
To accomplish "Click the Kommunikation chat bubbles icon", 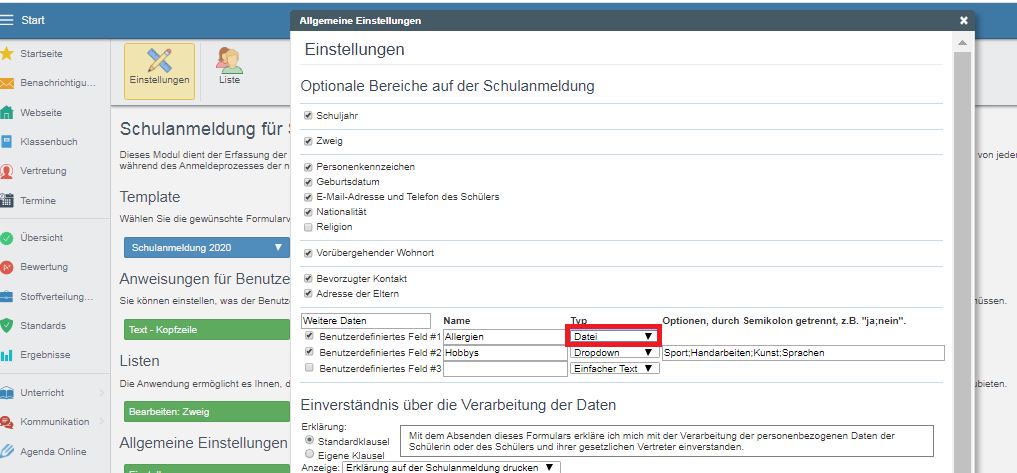I will pos(6,422).
